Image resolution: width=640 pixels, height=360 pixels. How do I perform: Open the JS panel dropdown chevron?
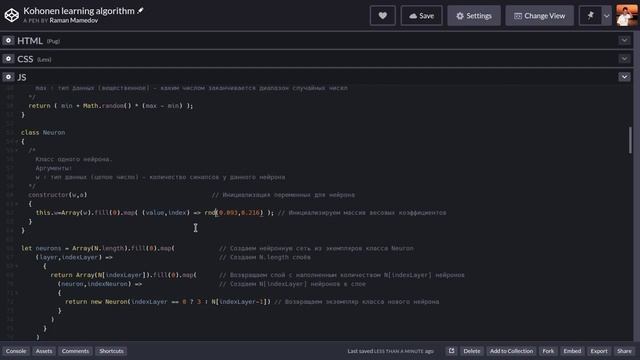click(x=624, y=77)
